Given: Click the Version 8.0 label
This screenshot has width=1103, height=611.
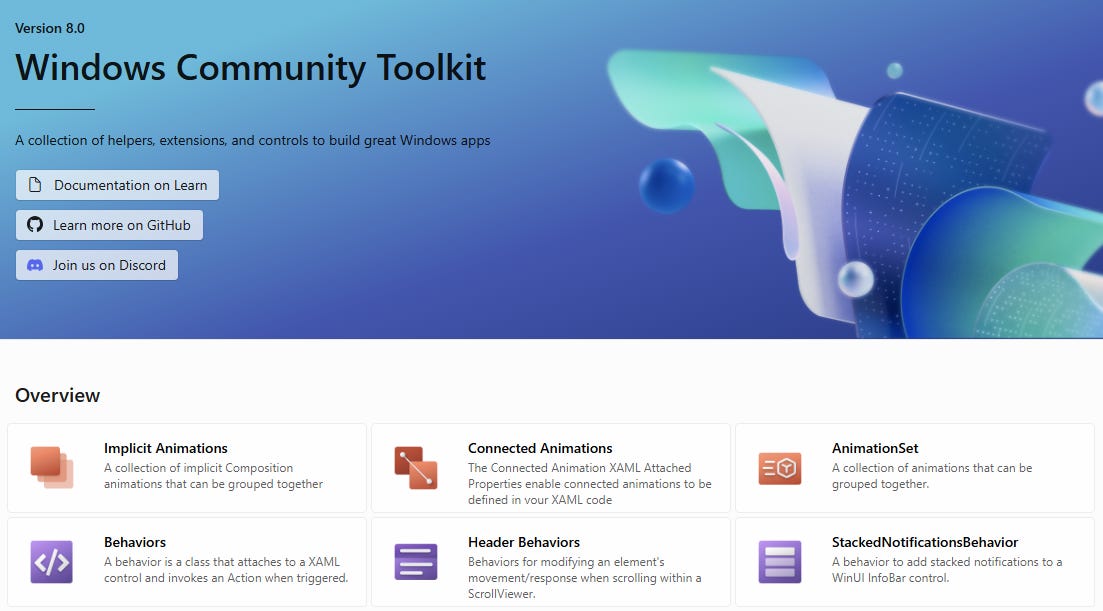Looking at the screenshot, I should click(x=50, y=28).
